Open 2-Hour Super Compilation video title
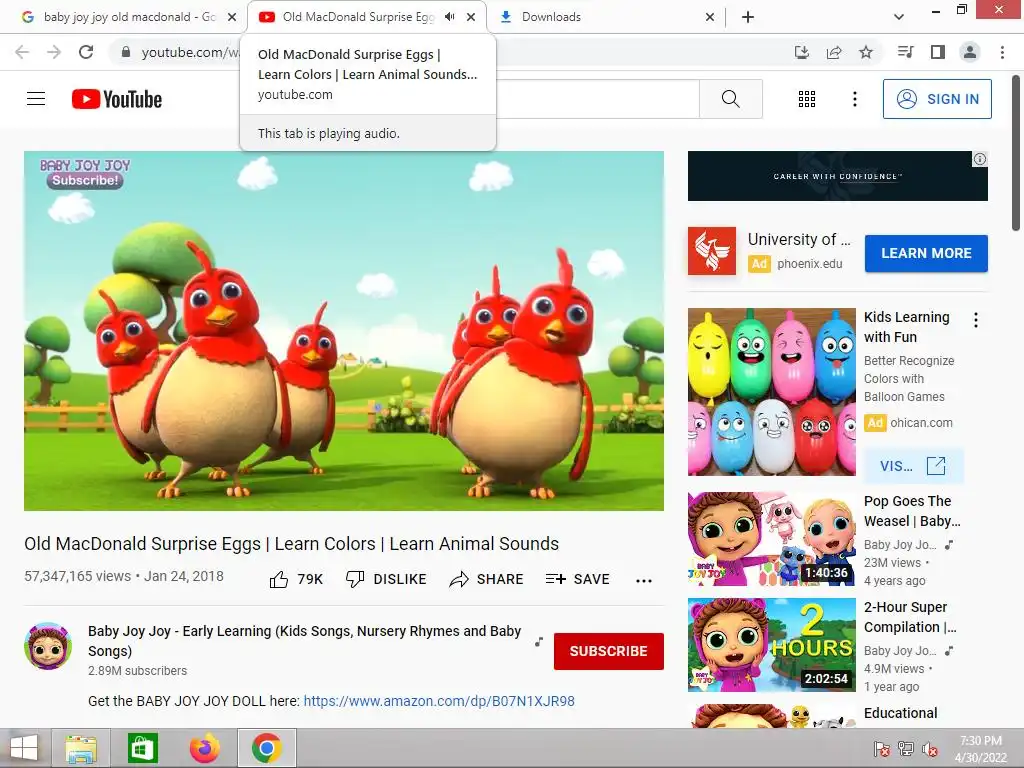This screenshot has width=1024, height=768. [x=910, y=617]
